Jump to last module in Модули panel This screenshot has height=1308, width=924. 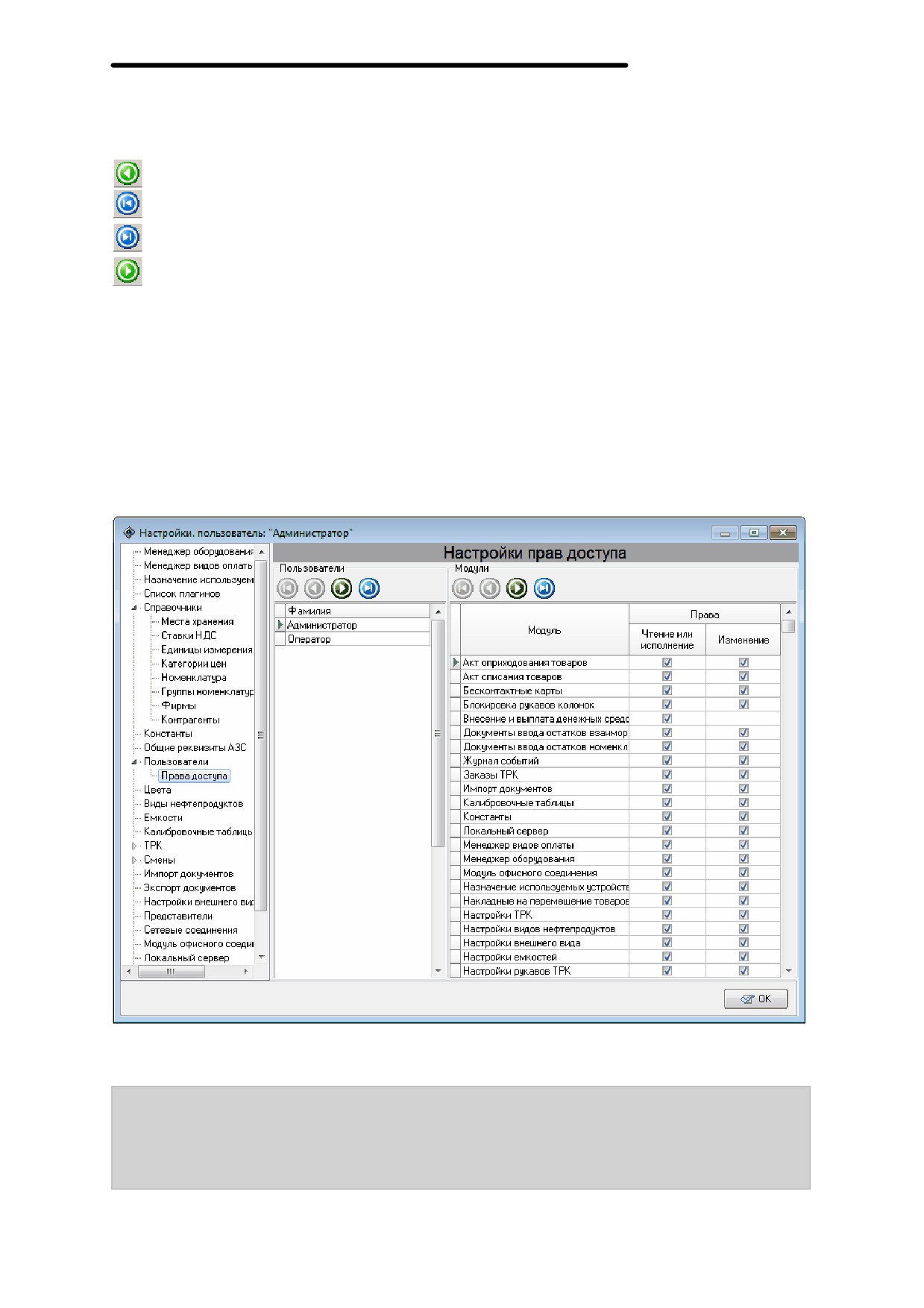(544, 588)
